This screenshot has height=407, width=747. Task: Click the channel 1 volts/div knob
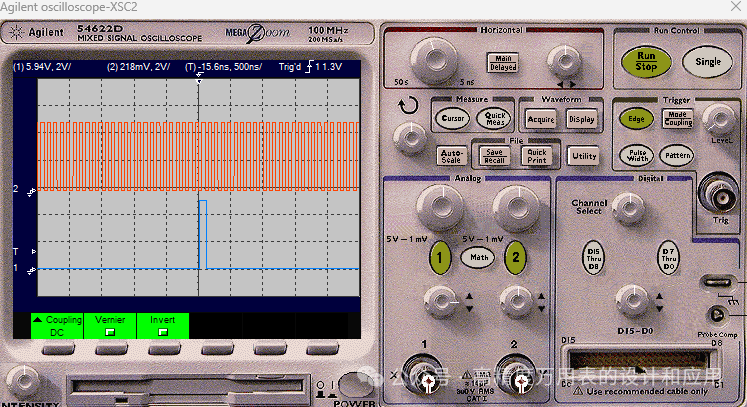click(440, 207)
